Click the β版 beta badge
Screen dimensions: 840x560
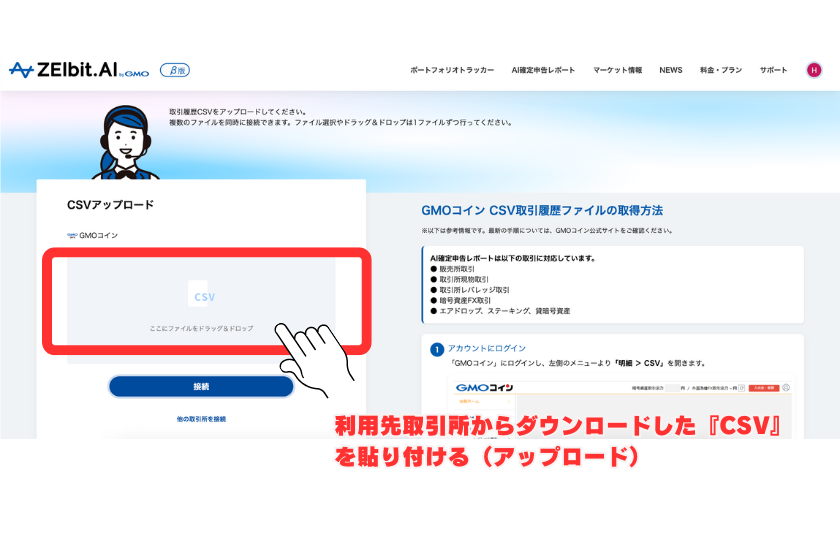click(x=175, y=70)
